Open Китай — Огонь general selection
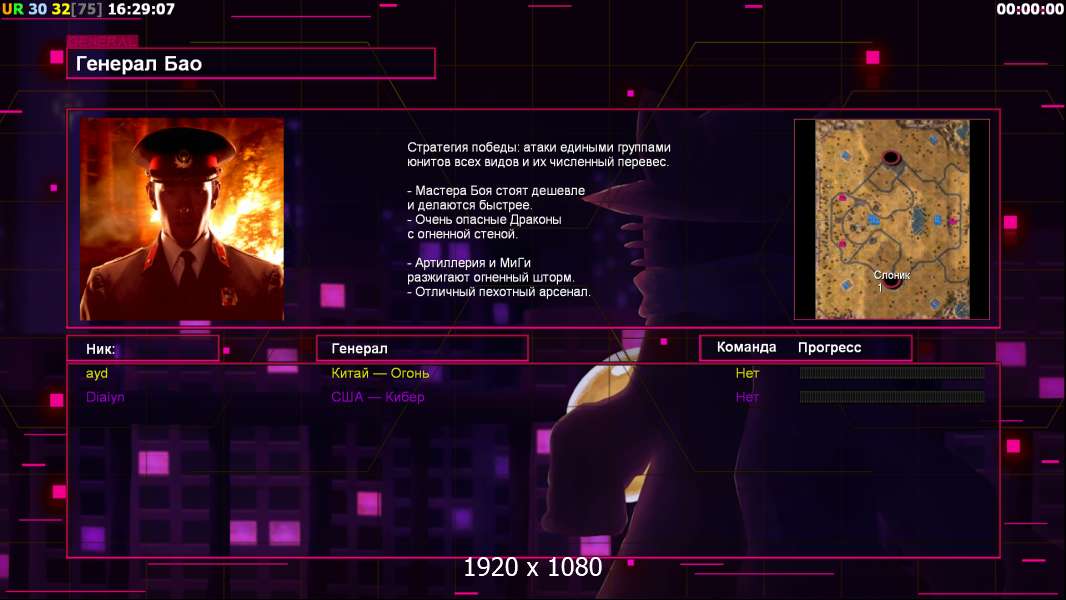1066x600 pixels. point(380,373)
